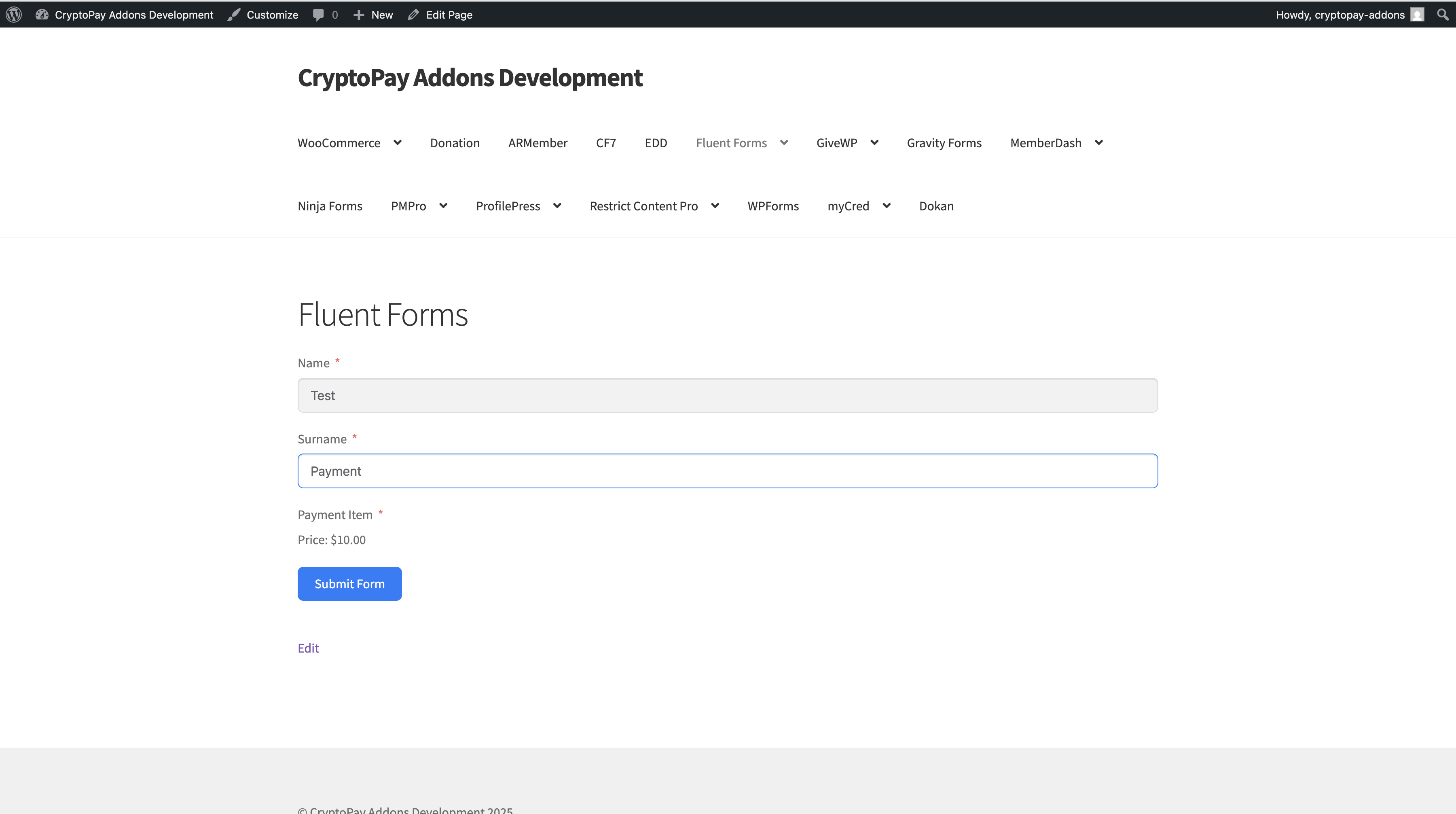
Task: Click the Name field label
Action: pyautogui.click(x=314, y=363)
